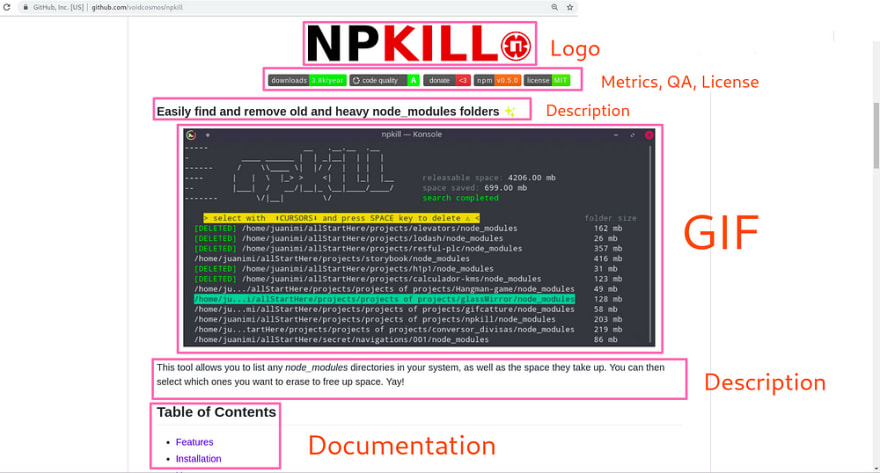The height and width of the screenshot is (473, 880).
Task: Click the yellow "select with CURSORS and press SPACE" bar
Action: click(x=341, y=218)
